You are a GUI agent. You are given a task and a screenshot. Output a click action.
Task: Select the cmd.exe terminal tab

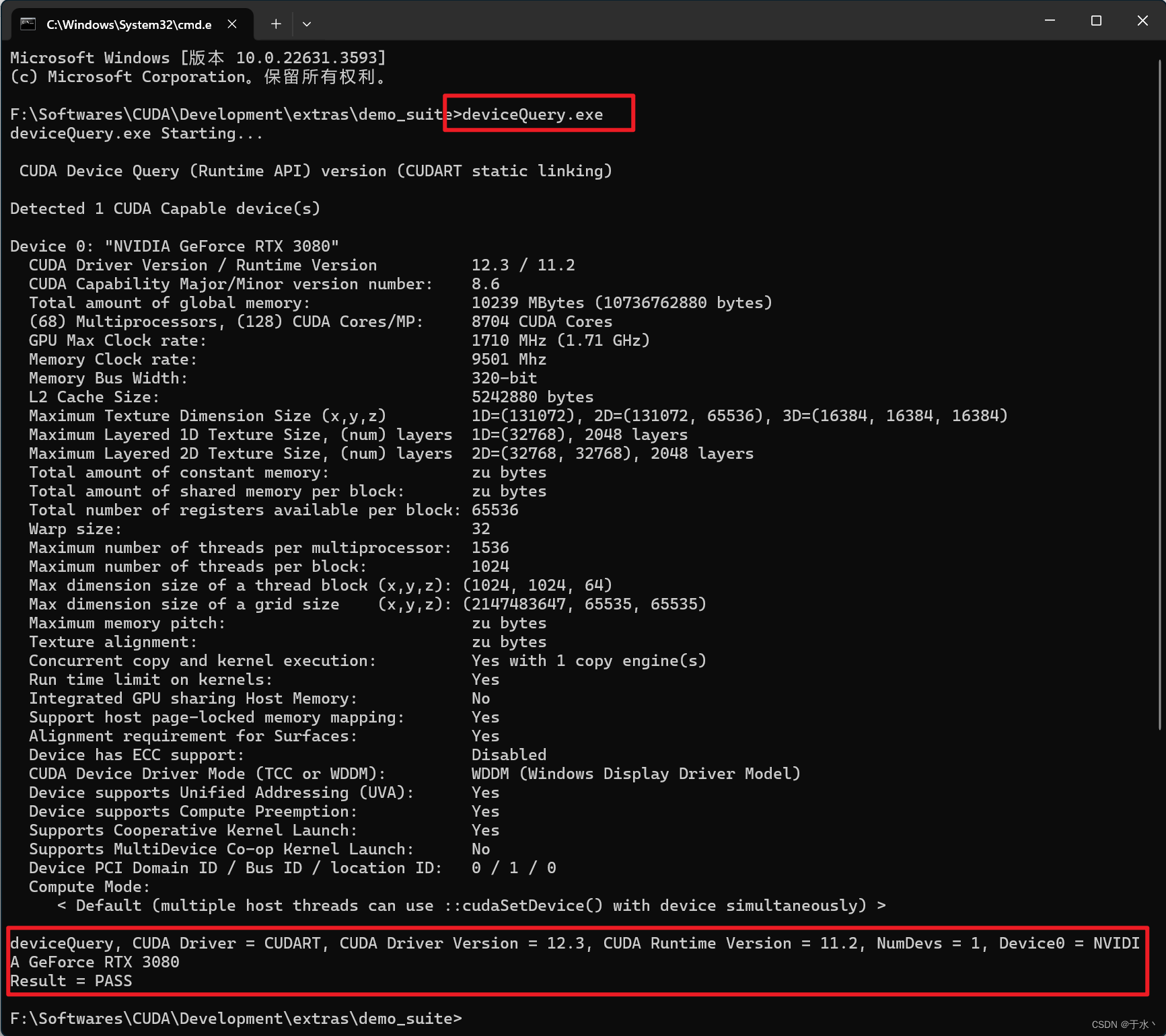(132, 24)
